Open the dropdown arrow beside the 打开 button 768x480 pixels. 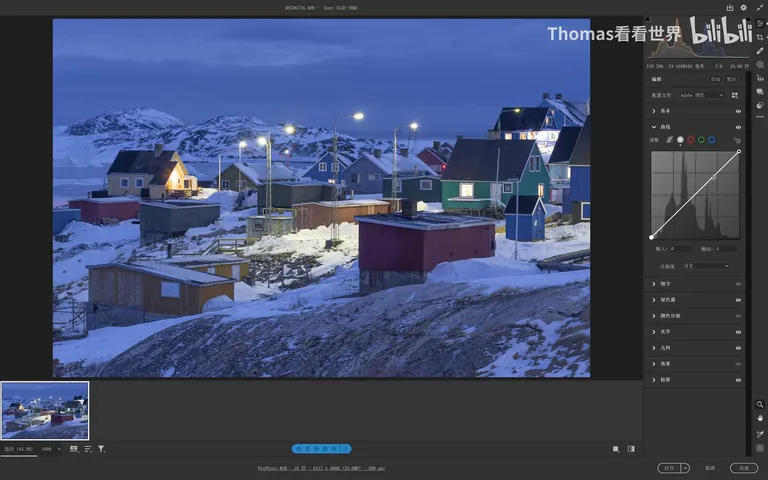(x=685, y=468)
